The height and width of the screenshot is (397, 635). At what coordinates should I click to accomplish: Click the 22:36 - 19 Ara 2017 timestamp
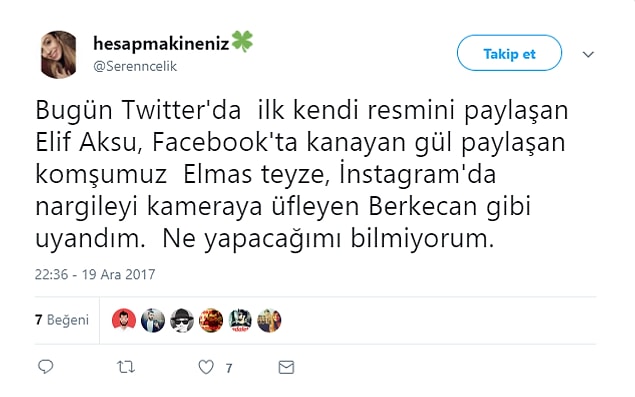[x=95, y=274]
